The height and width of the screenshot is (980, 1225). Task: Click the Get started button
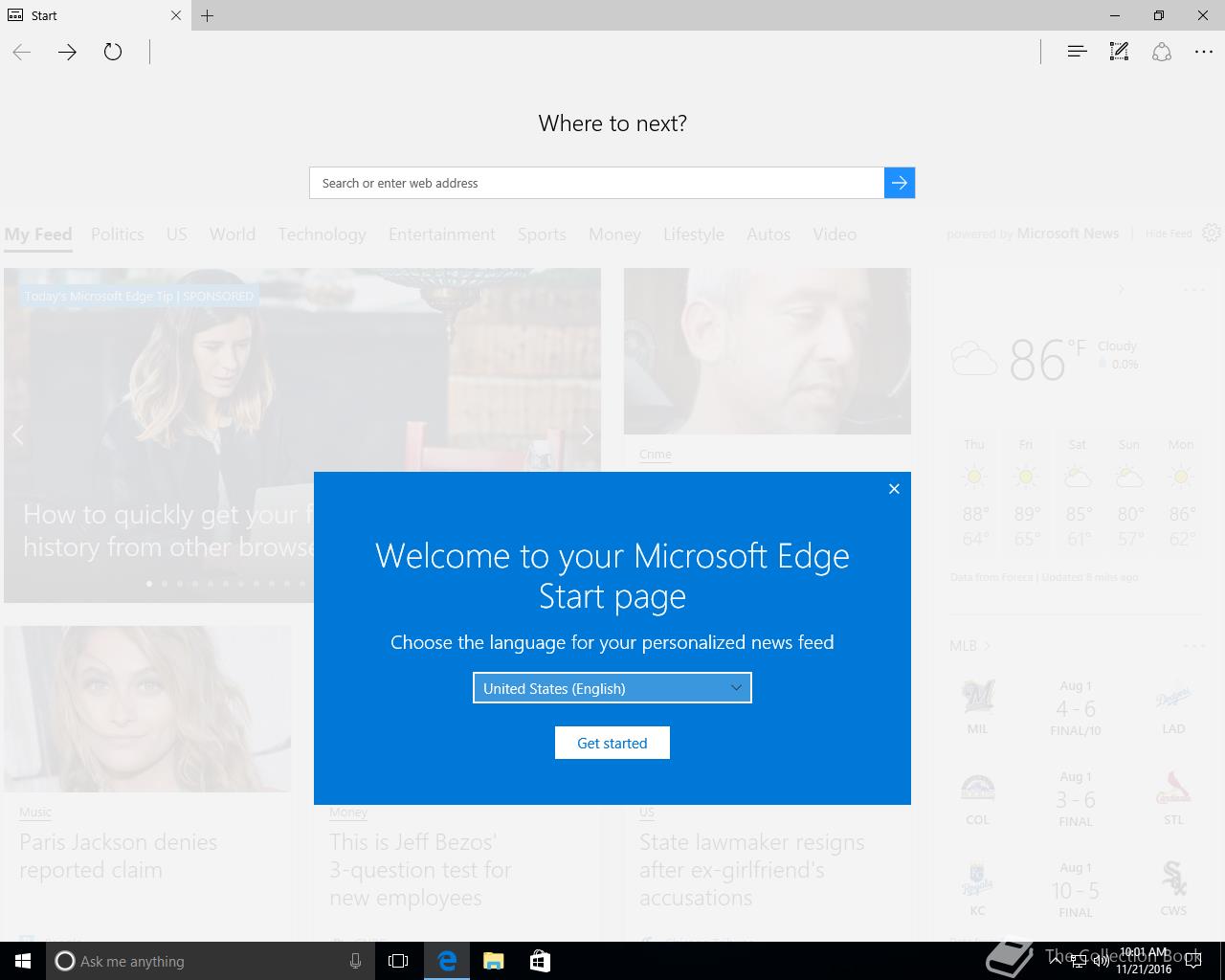[x=612, y=743]
